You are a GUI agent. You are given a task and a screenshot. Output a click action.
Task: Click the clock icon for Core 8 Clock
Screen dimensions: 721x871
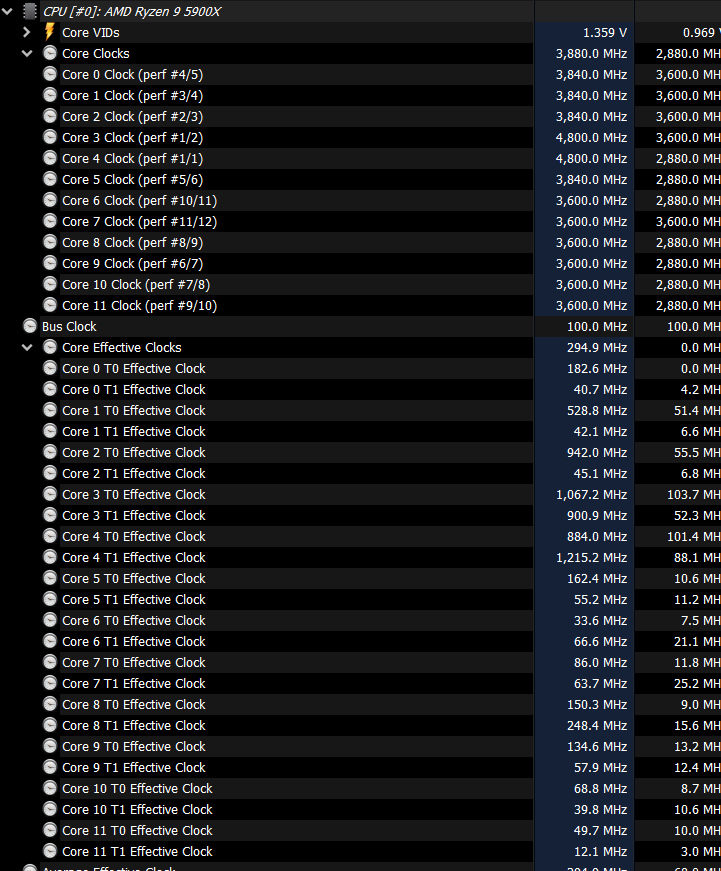point(50,242)
